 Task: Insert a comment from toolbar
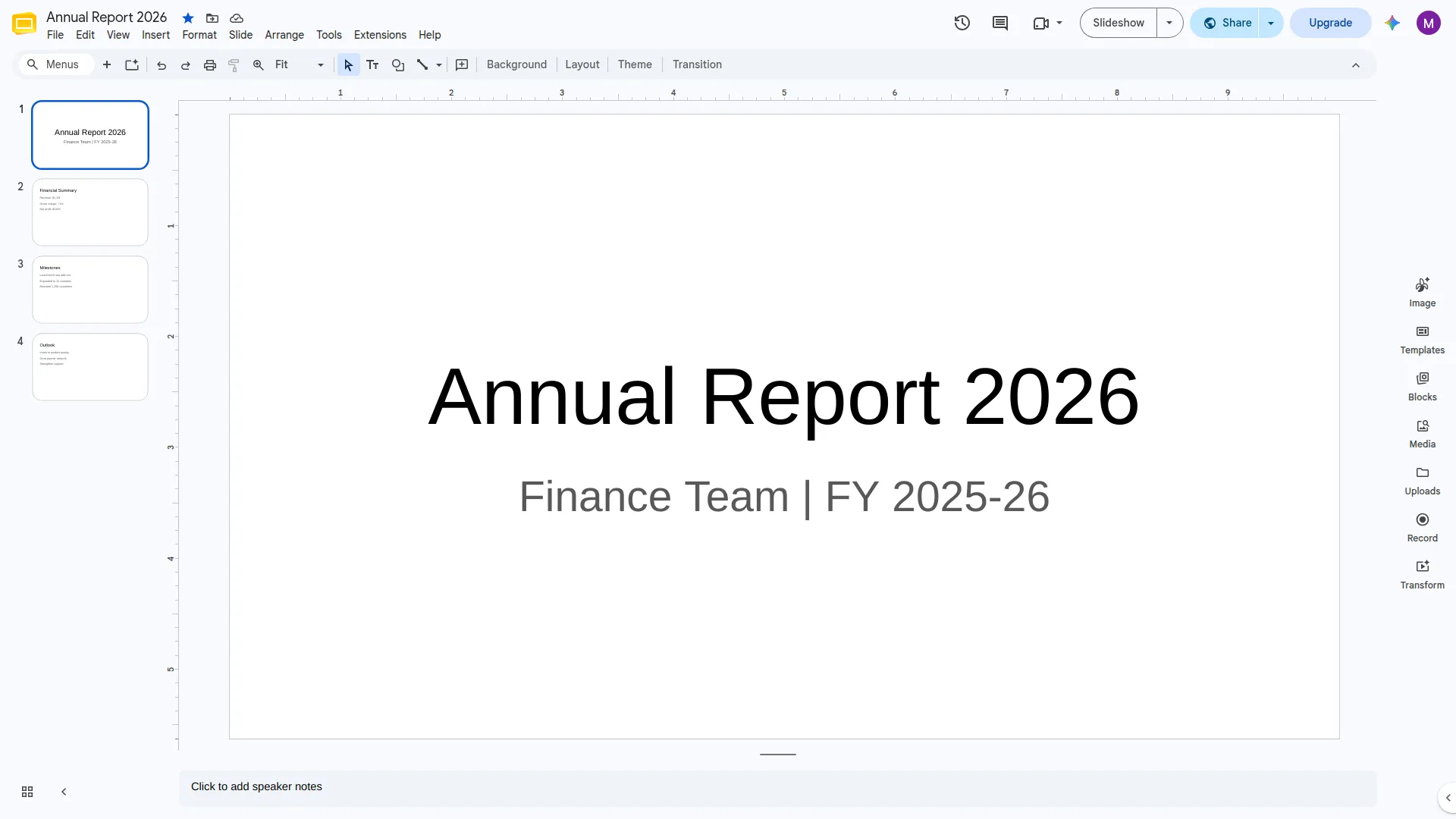pos(462,64)
